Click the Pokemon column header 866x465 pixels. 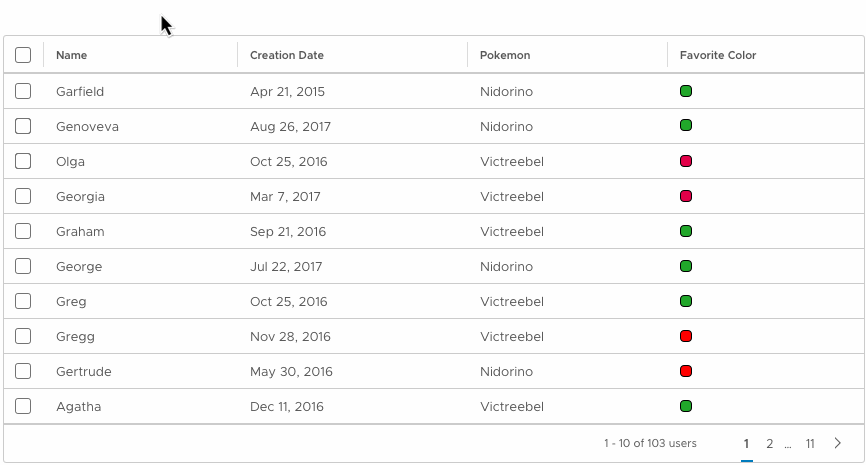[x=505, y=55]
